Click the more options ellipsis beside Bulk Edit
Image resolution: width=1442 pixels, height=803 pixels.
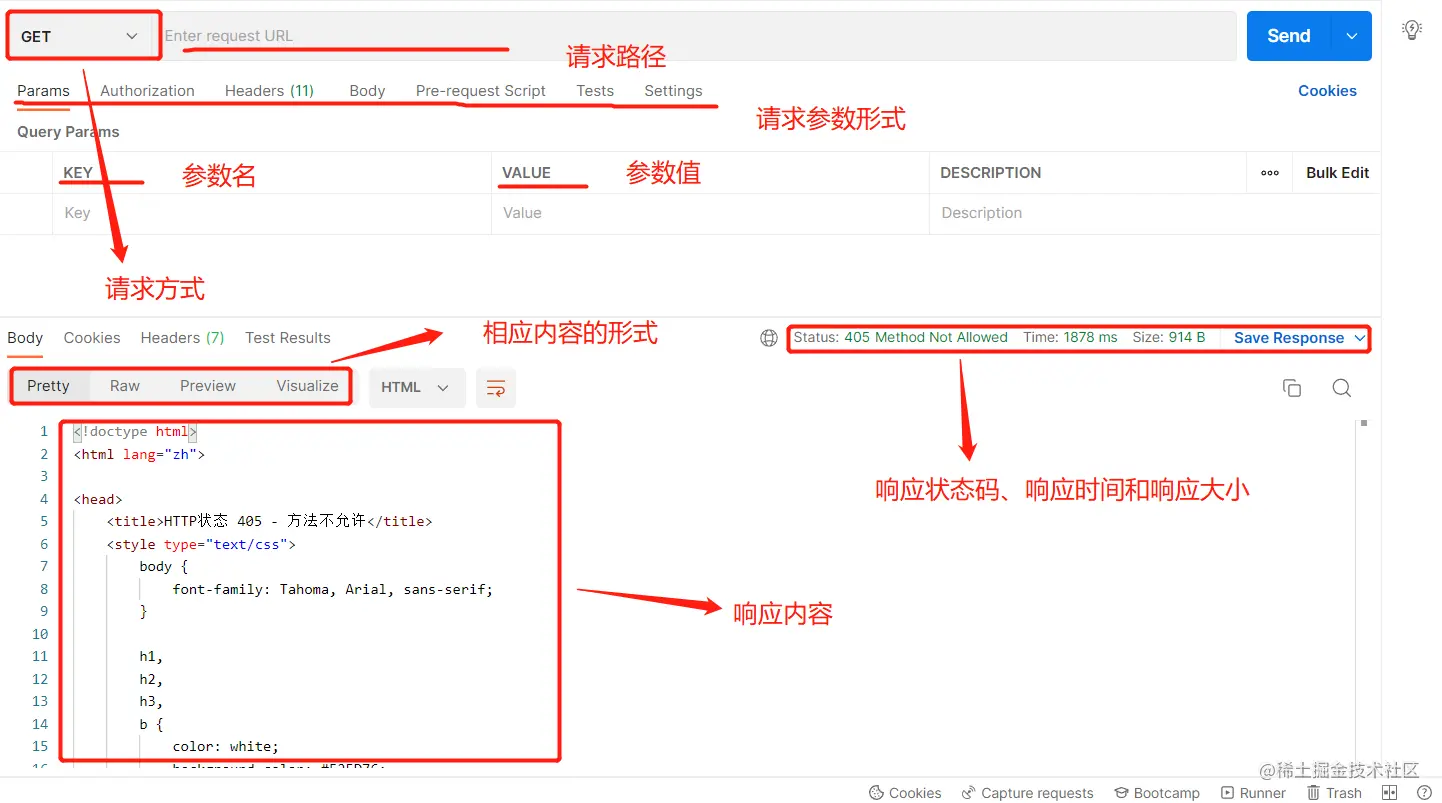click(x=1269, y=172)
